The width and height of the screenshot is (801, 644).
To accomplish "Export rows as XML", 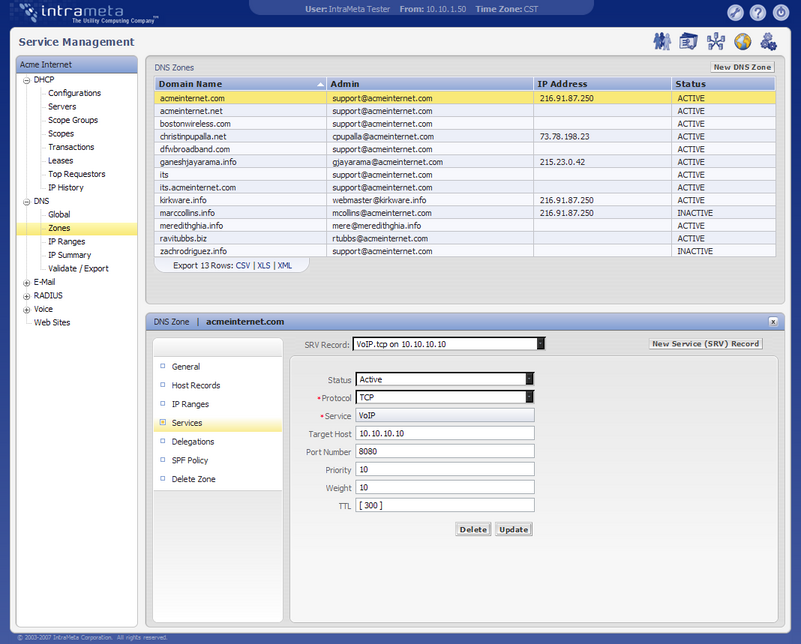I will coord(285,266).
